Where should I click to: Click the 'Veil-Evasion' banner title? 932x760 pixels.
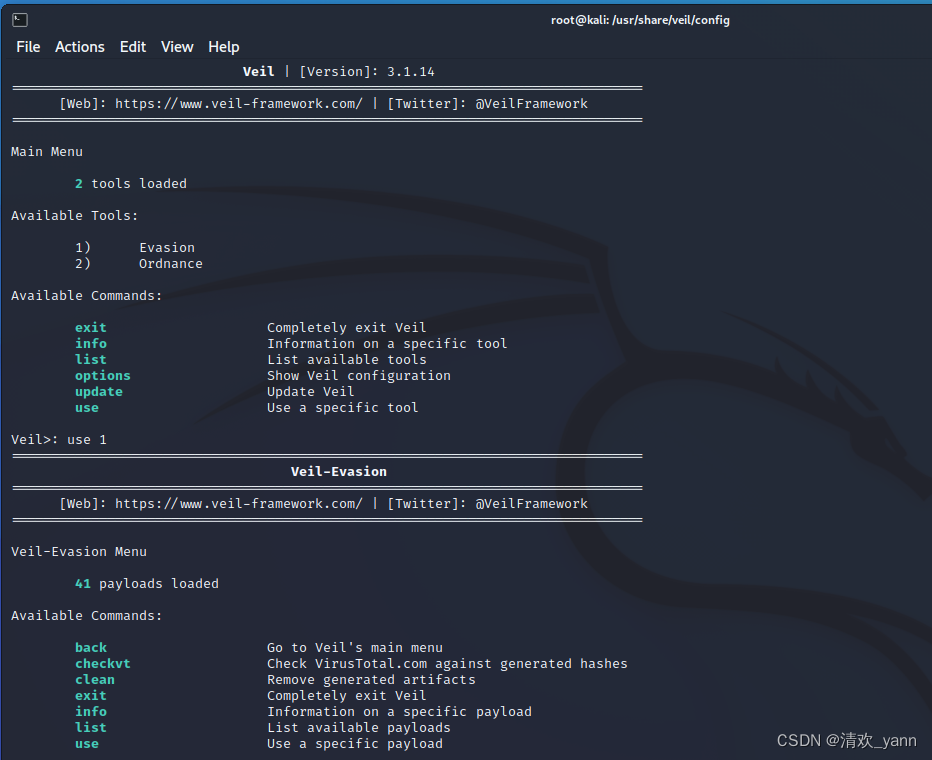tap(339, 472)
